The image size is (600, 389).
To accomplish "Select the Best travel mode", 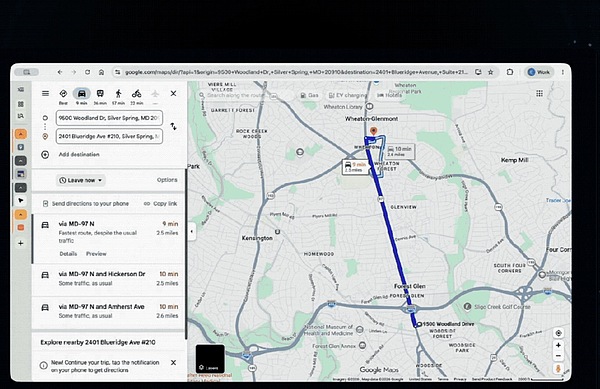I will click(63, 96).
